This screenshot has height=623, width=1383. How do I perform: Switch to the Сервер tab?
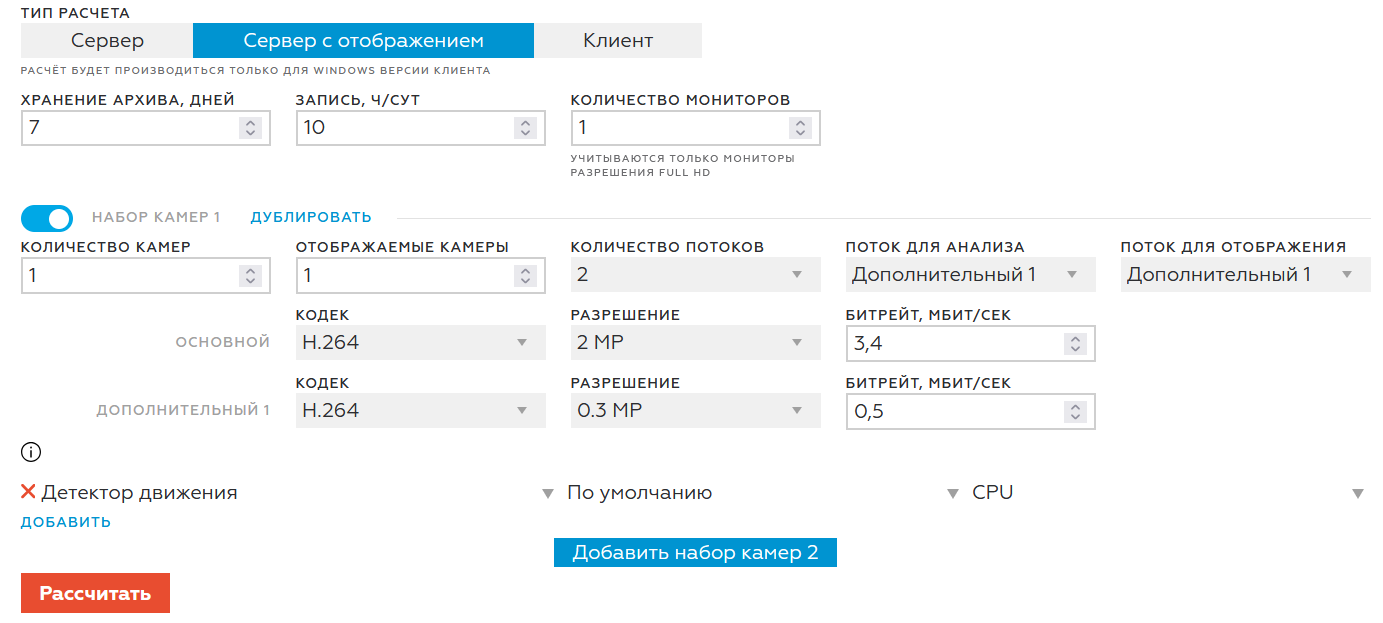(x=107, y=41)
